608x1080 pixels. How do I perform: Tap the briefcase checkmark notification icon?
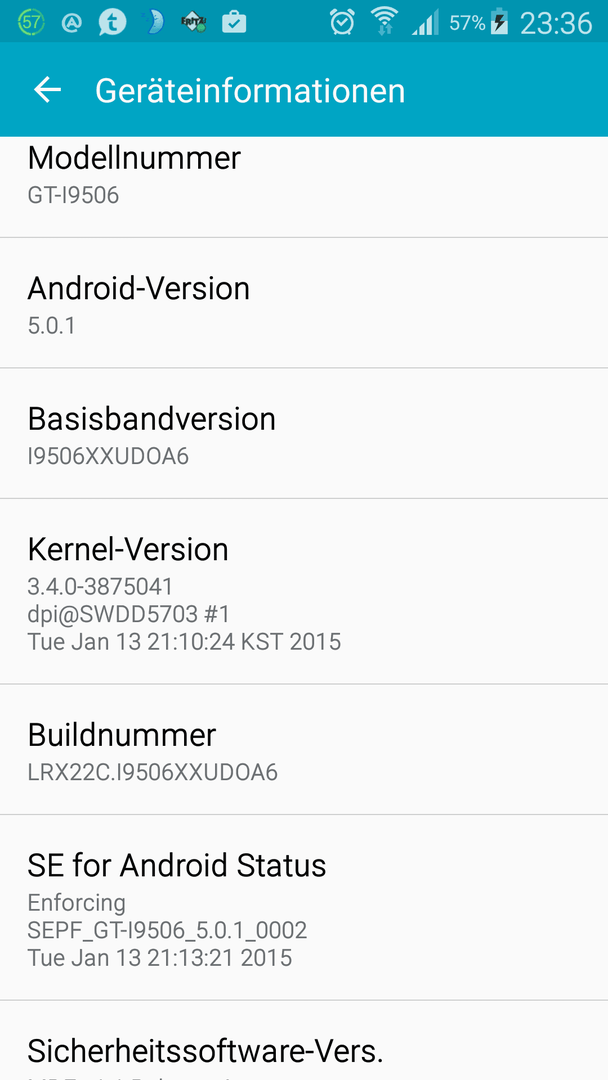tap(234, 23)
